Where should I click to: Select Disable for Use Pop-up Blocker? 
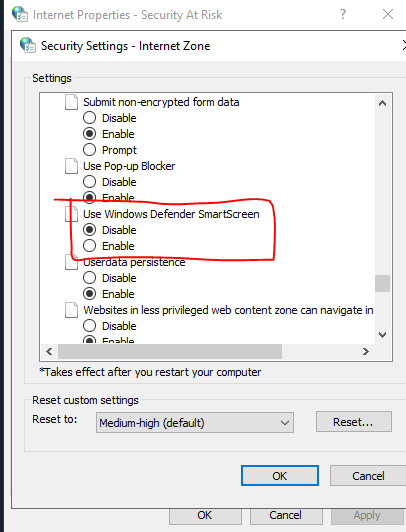90,182
